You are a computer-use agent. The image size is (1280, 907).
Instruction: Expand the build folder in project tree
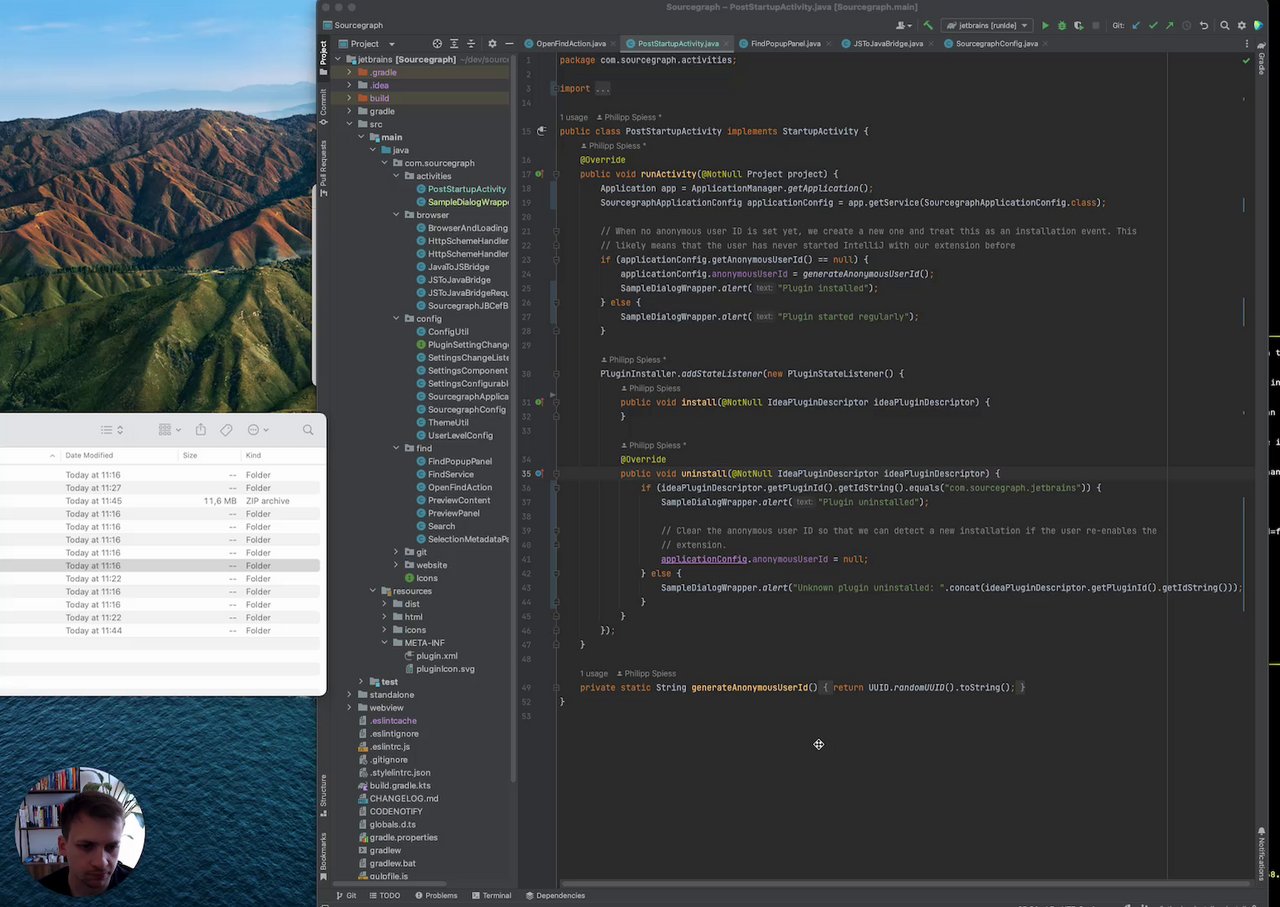pyautogui.click(x=349, y=99)
